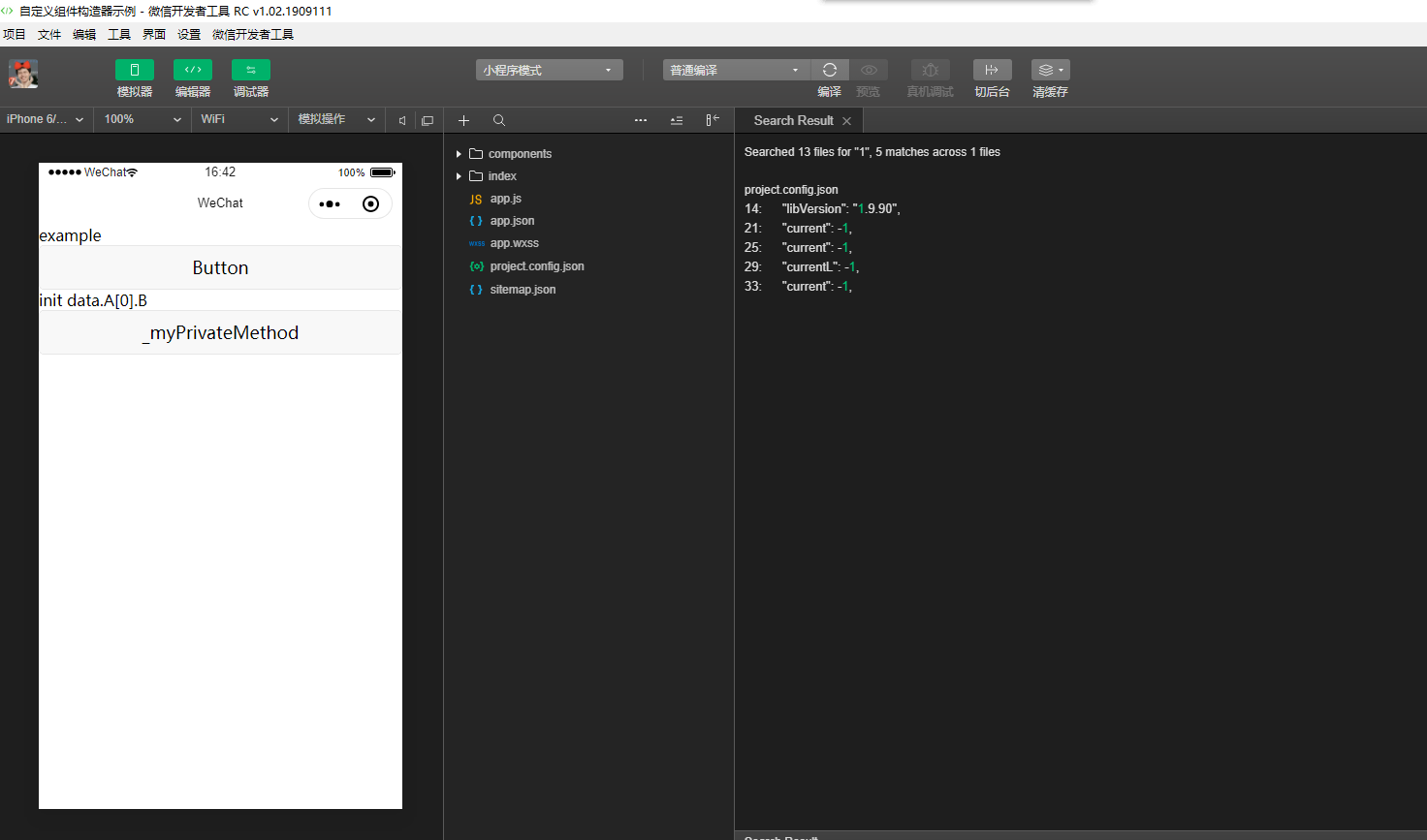Open the project.config.json file in tree

[537, 266]
